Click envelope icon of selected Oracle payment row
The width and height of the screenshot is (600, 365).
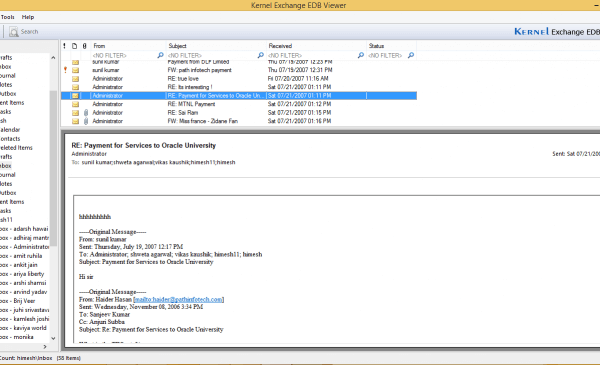click(75, 96)
